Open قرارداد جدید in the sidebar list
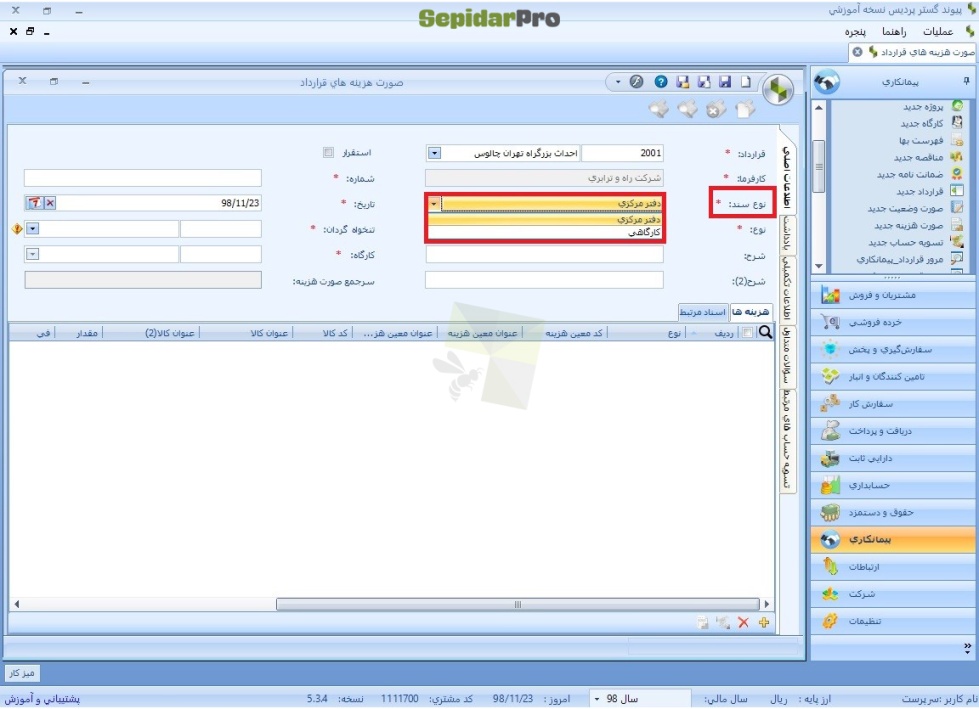The width and height of the screenshot is (979, 709). [x=920, y=192]
